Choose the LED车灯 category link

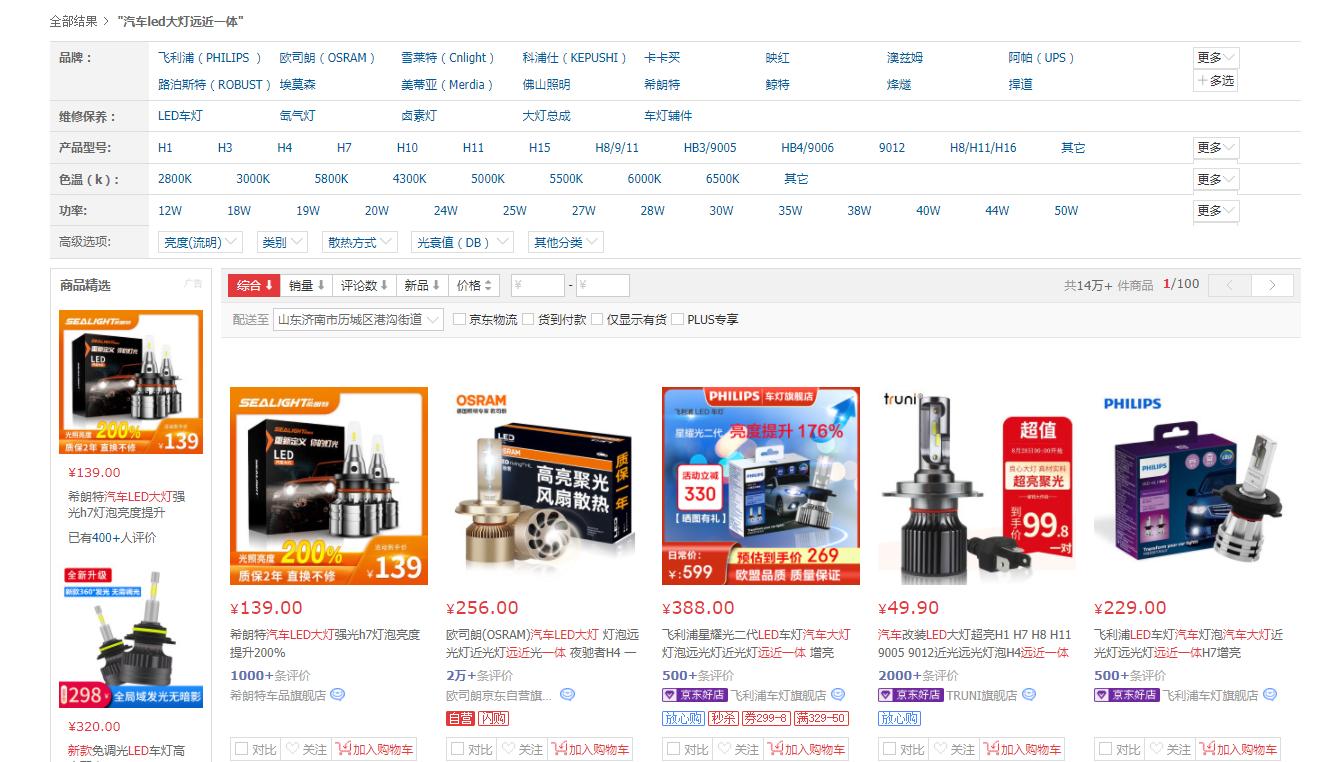click(x=180, y=116)
